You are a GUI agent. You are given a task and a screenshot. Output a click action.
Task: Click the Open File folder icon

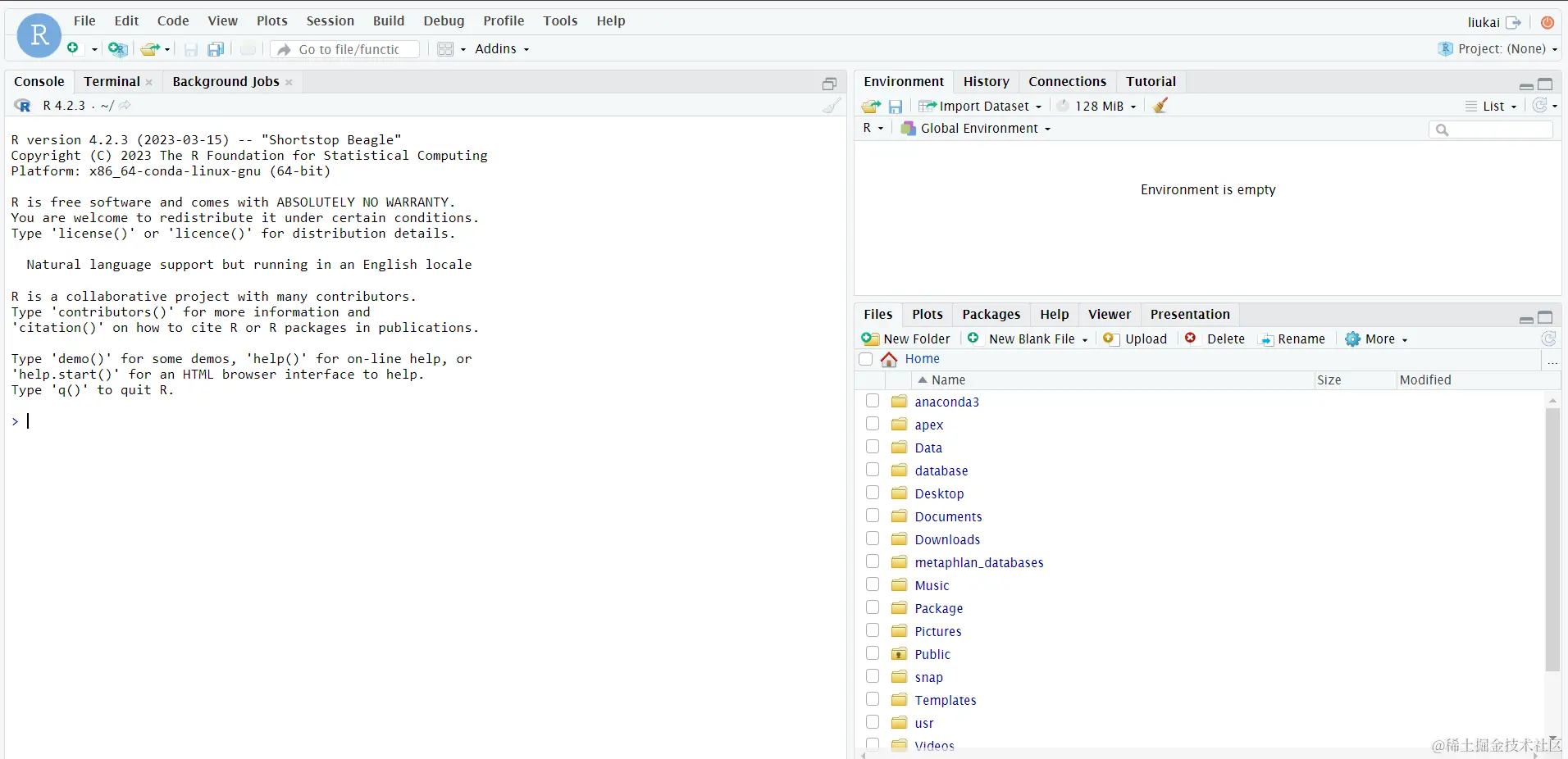[149, 49]
